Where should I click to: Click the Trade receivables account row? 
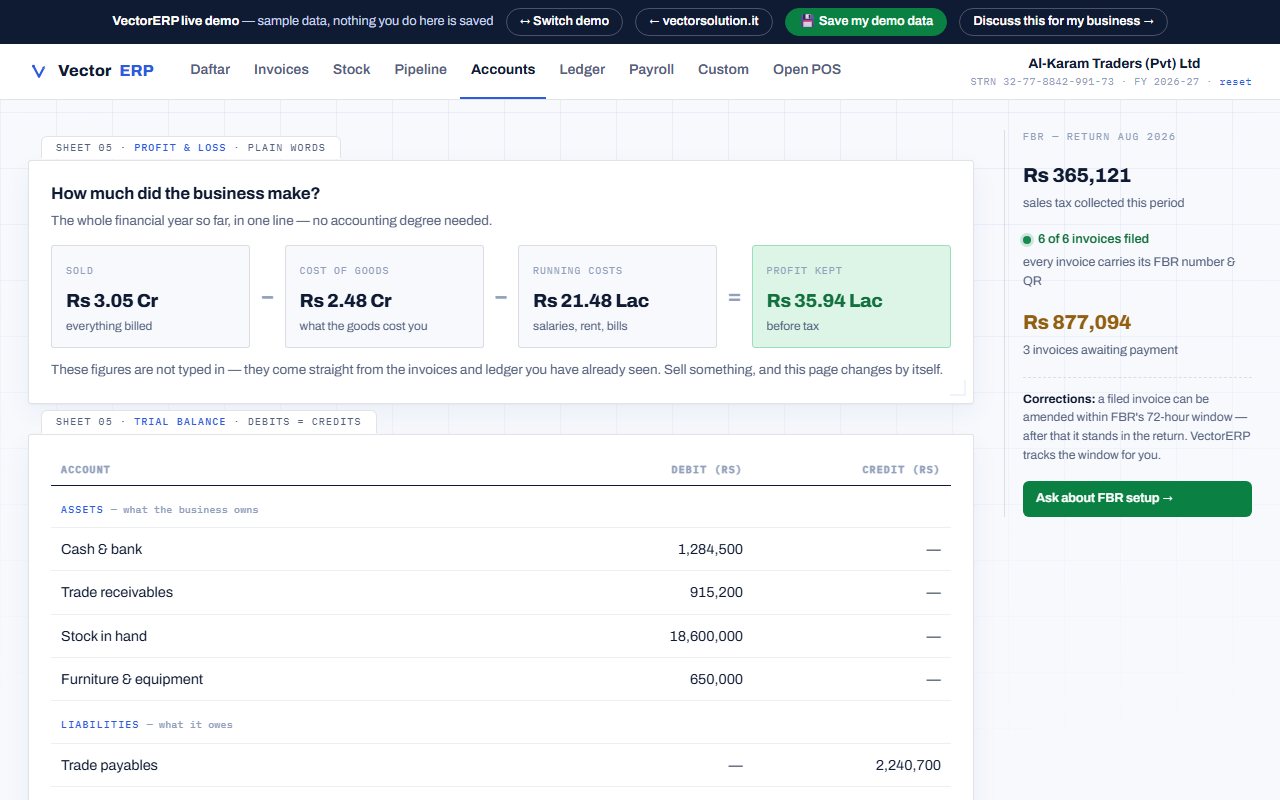[501, 592]
